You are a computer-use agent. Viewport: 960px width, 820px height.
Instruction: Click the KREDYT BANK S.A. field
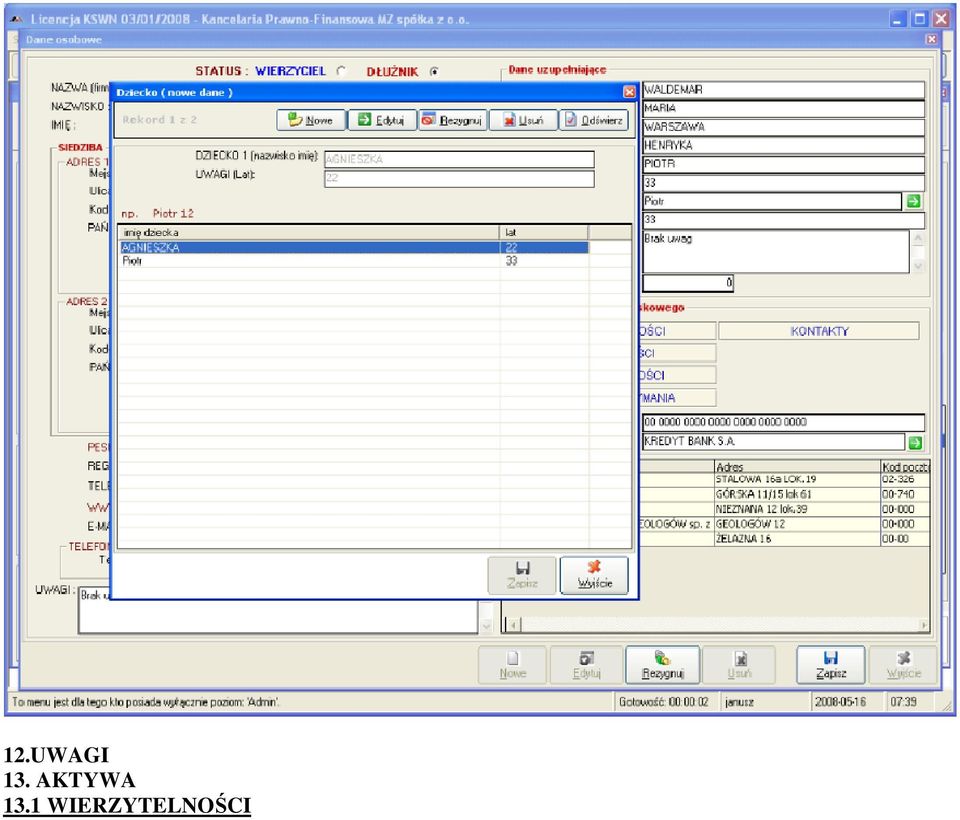[773, 442]
